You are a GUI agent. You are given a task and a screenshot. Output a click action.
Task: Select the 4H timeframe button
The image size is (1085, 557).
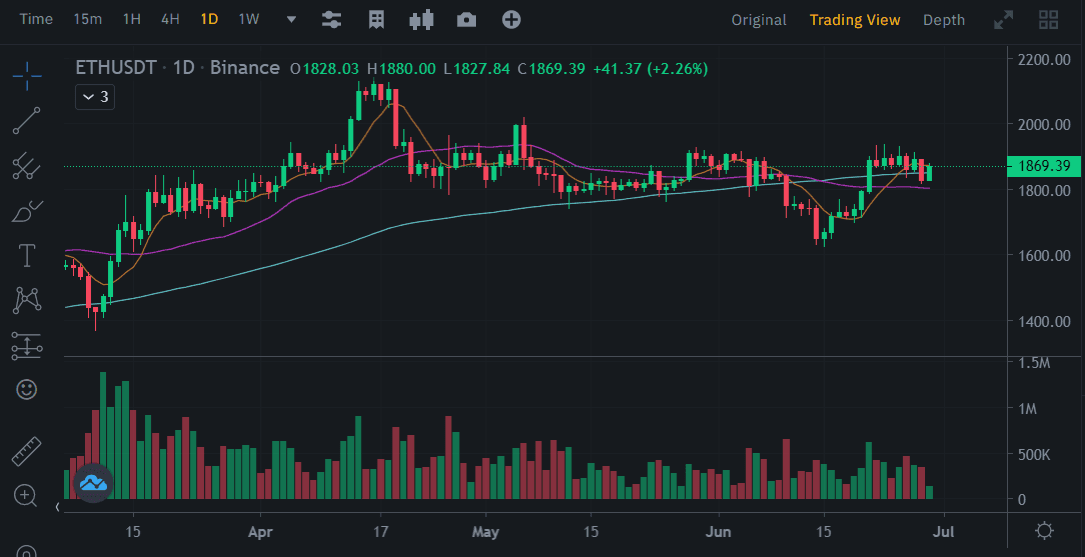pos(170,20)
